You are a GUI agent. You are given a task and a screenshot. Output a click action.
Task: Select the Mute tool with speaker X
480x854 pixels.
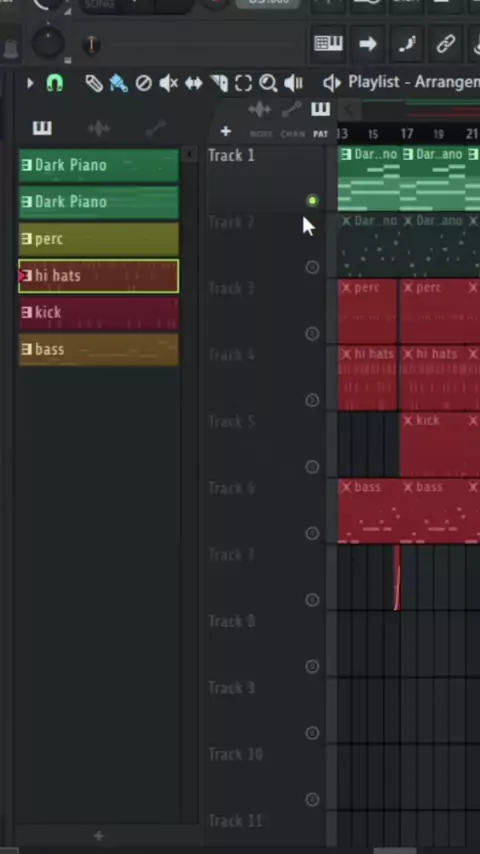click(168, 83)
